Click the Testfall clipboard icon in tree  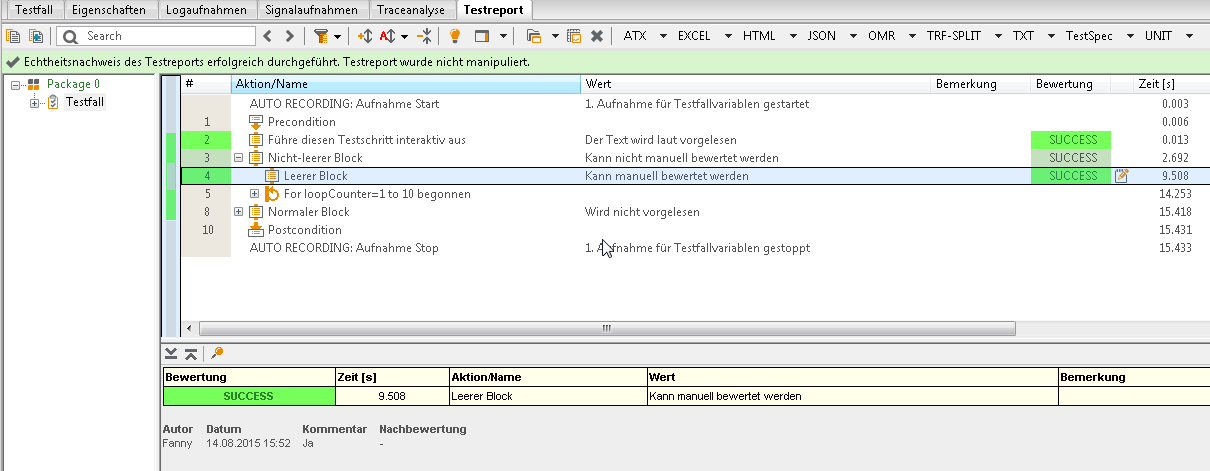coord(53,102)
